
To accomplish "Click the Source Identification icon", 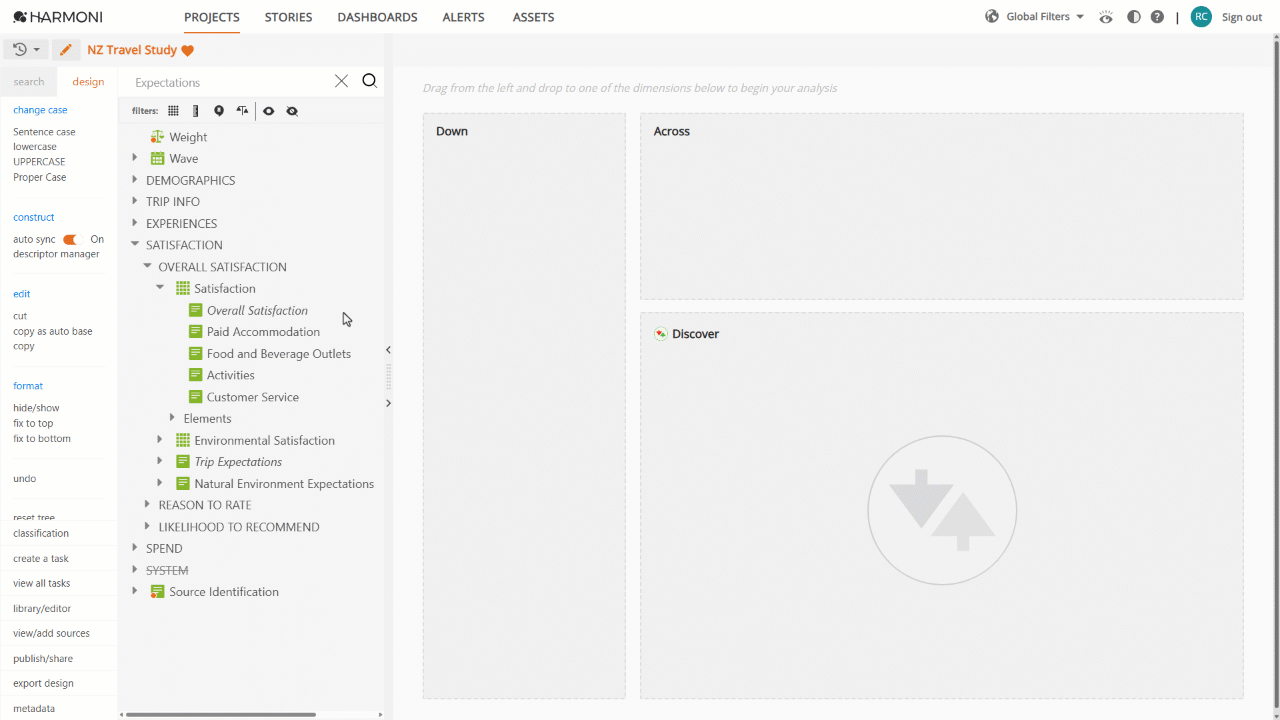I will tap(158, 592).
